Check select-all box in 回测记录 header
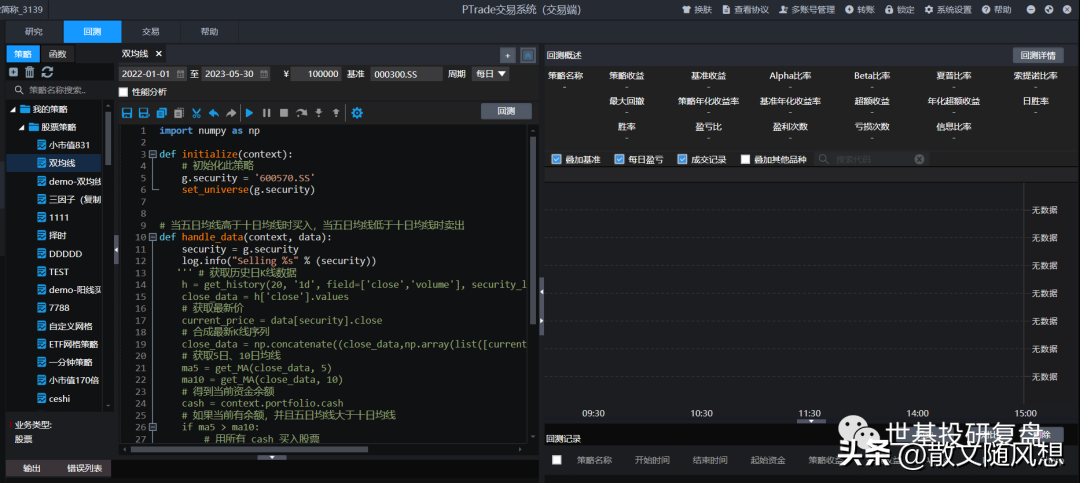Image resolution: width=1080 pixels, height=483 pixels. tap(557, 460)
